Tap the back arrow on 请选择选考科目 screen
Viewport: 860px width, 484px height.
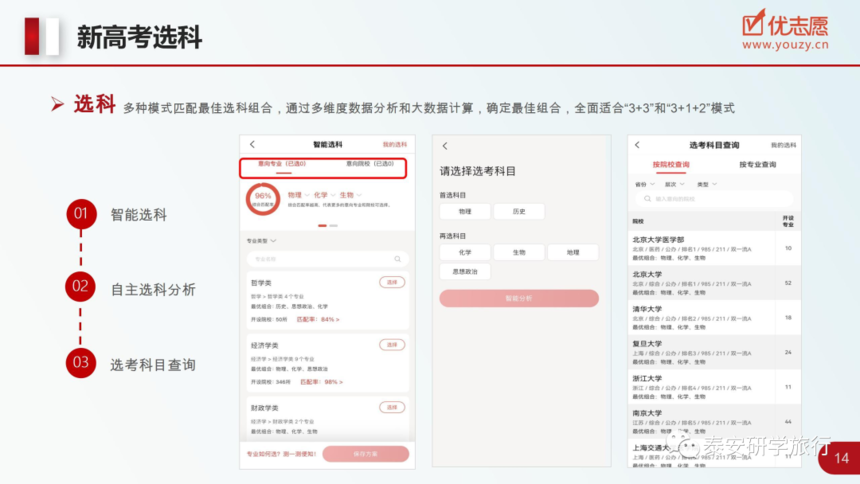coord(445,146)
